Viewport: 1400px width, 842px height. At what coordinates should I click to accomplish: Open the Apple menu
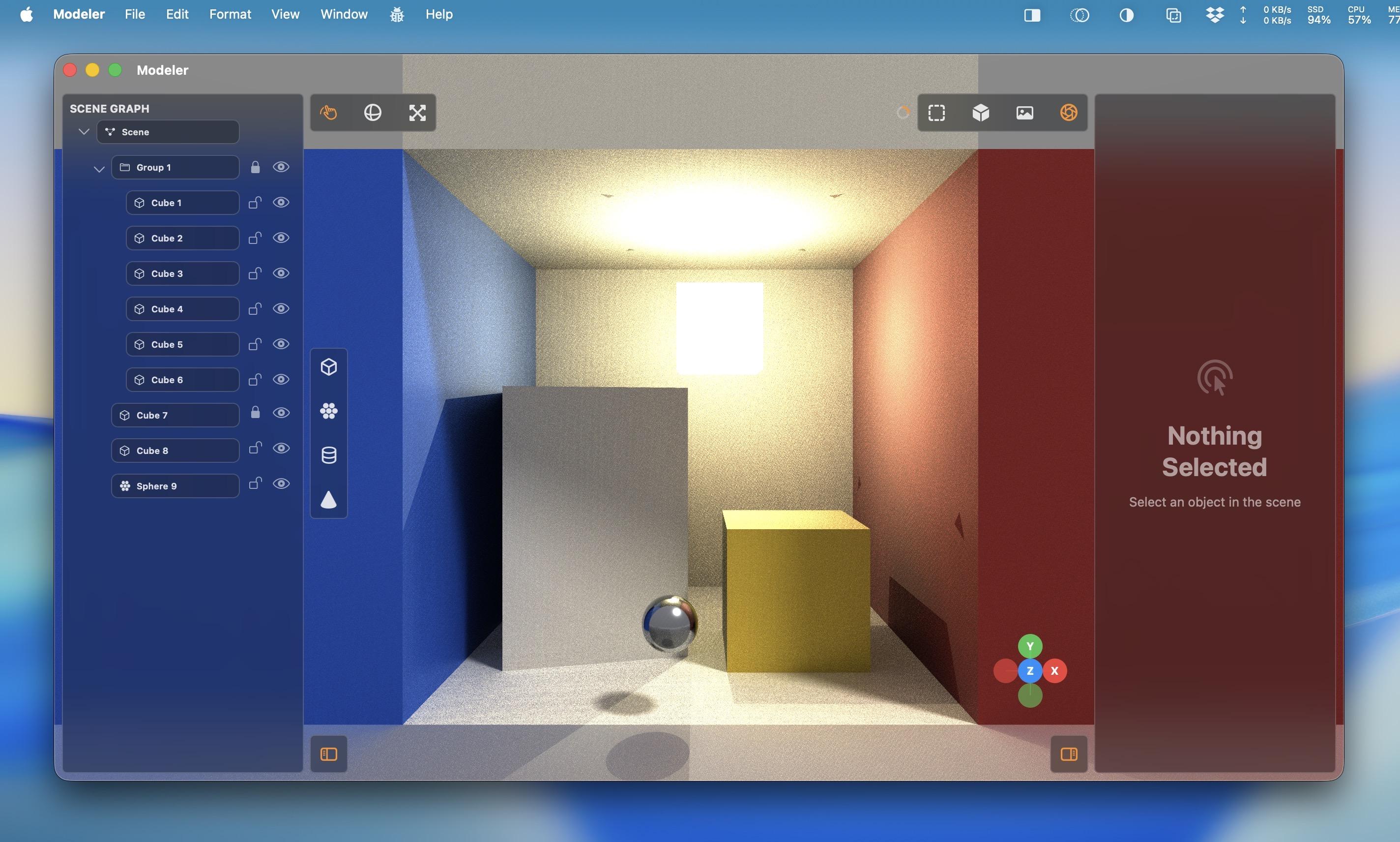[x=27, y=14]
